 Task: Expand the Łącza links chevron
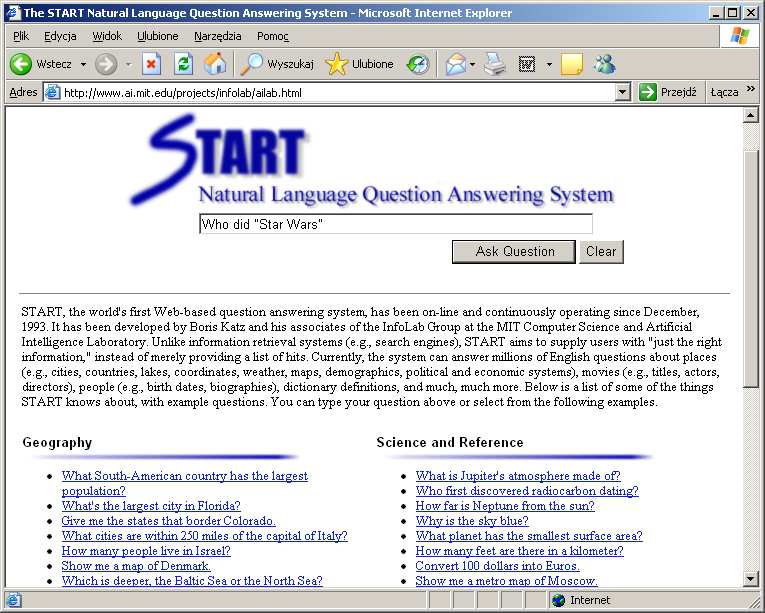tap(751, 89)
